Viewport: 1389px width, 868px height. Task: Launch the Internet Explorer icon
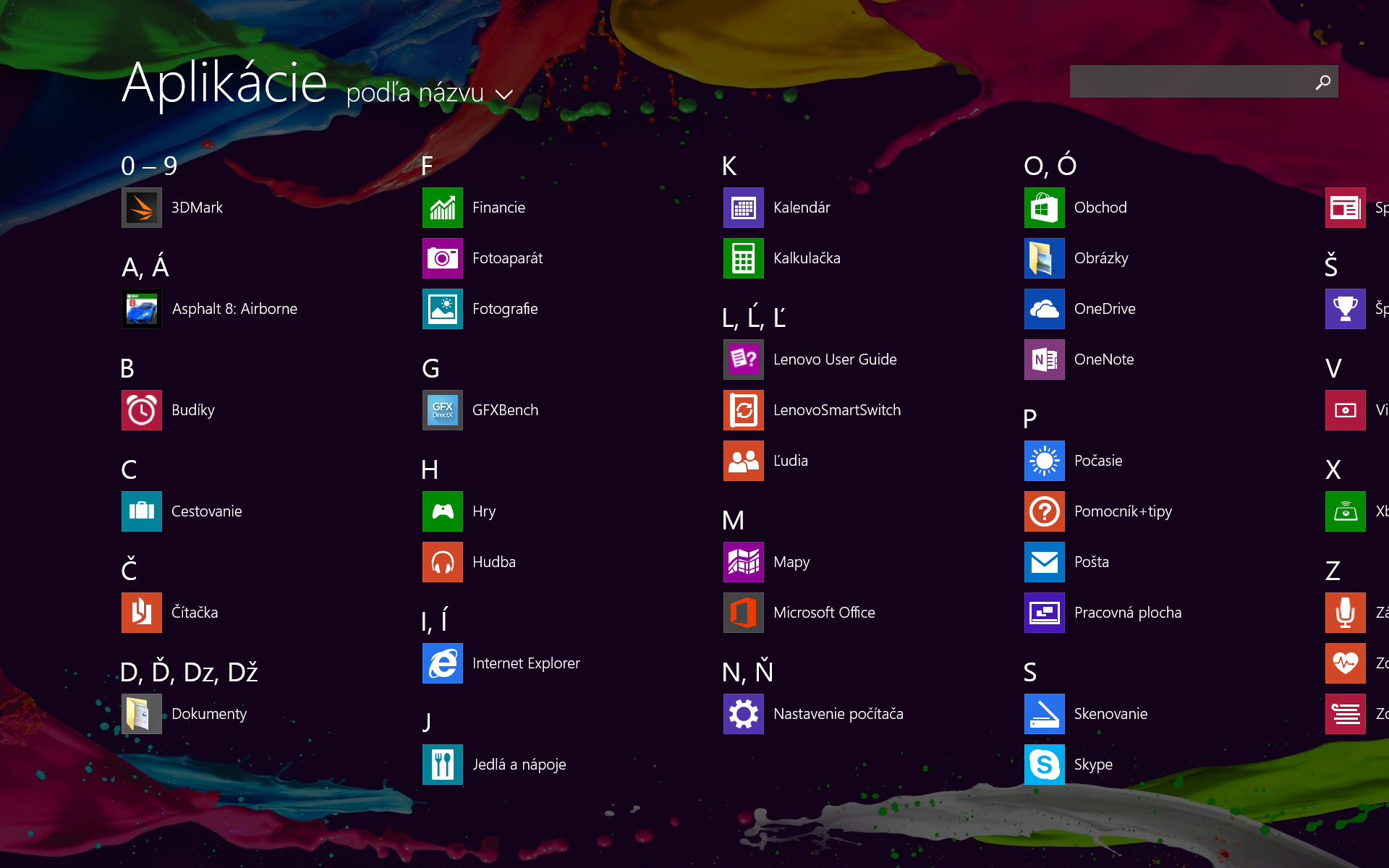pyautogui.click(x=443, y=663)
